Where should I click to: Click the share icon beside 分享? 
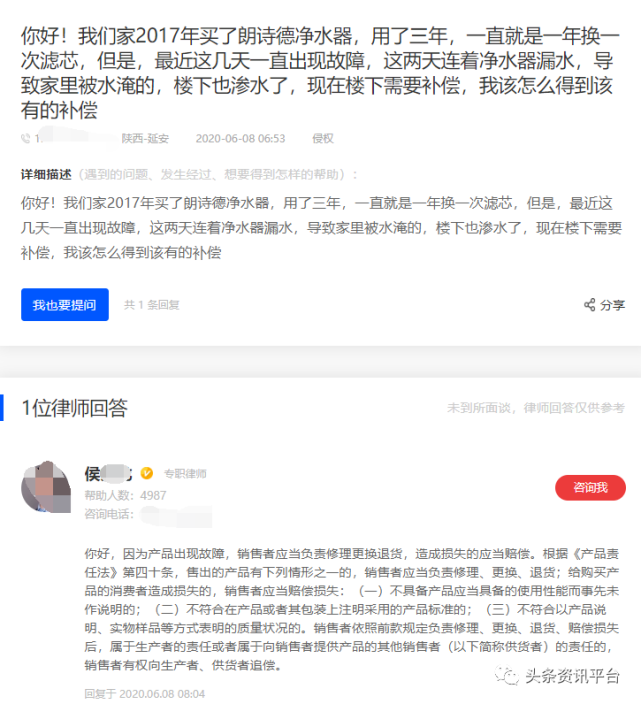tap(589, 305)
